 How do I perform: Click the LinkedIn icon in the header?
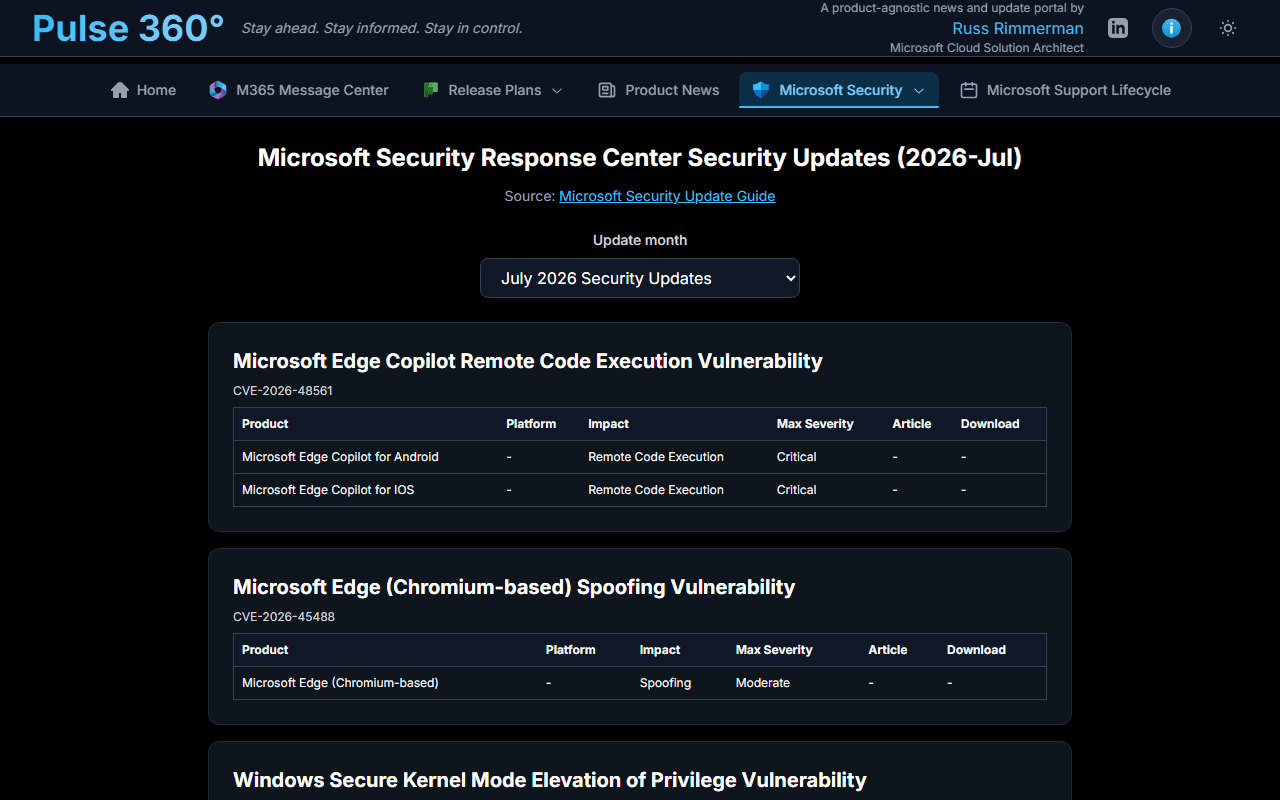pyautogui.click(x=1118, y=28)
